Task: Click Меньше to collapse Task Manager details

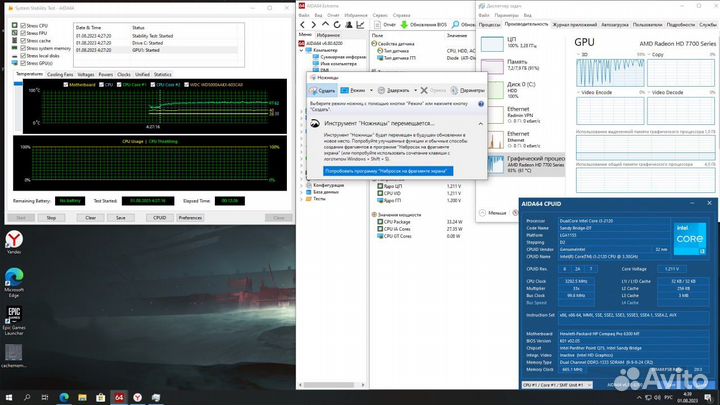Action: point(493,213)
